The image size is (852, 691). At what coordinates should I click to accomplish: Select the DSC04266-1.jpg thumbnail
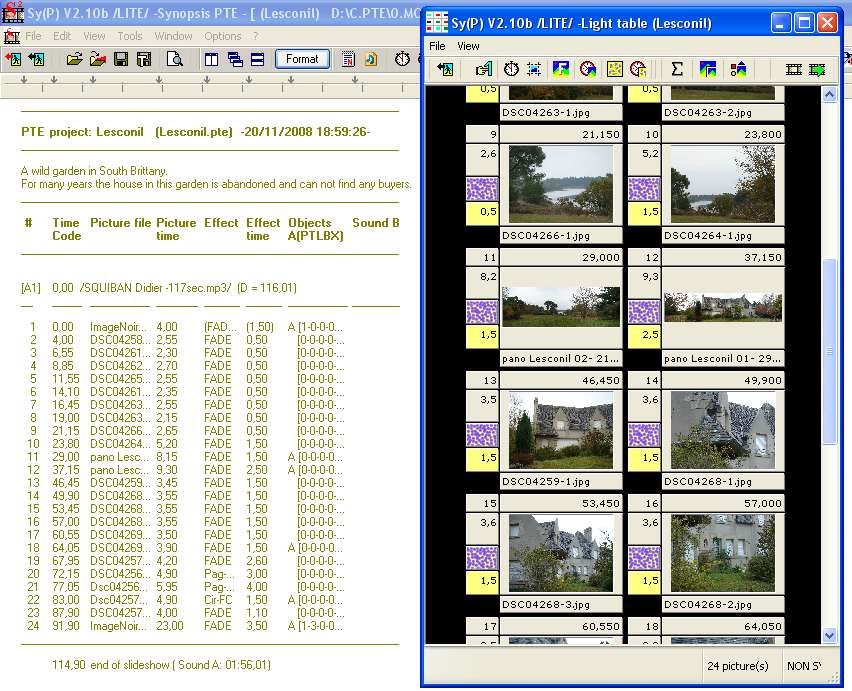[x=561, y=184]
